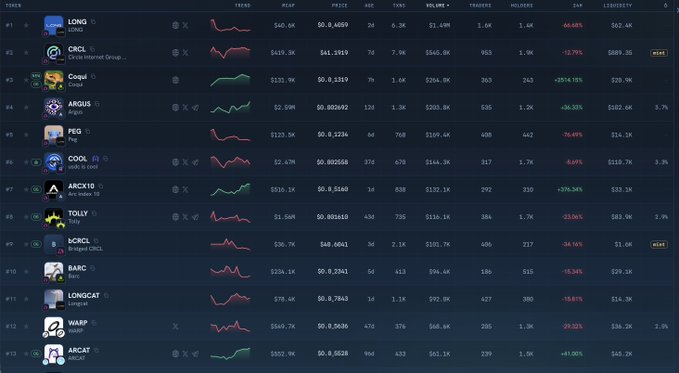Open the ARCAT website globe icon
This screenshot has width=679, height=373.
coord(175,354)
